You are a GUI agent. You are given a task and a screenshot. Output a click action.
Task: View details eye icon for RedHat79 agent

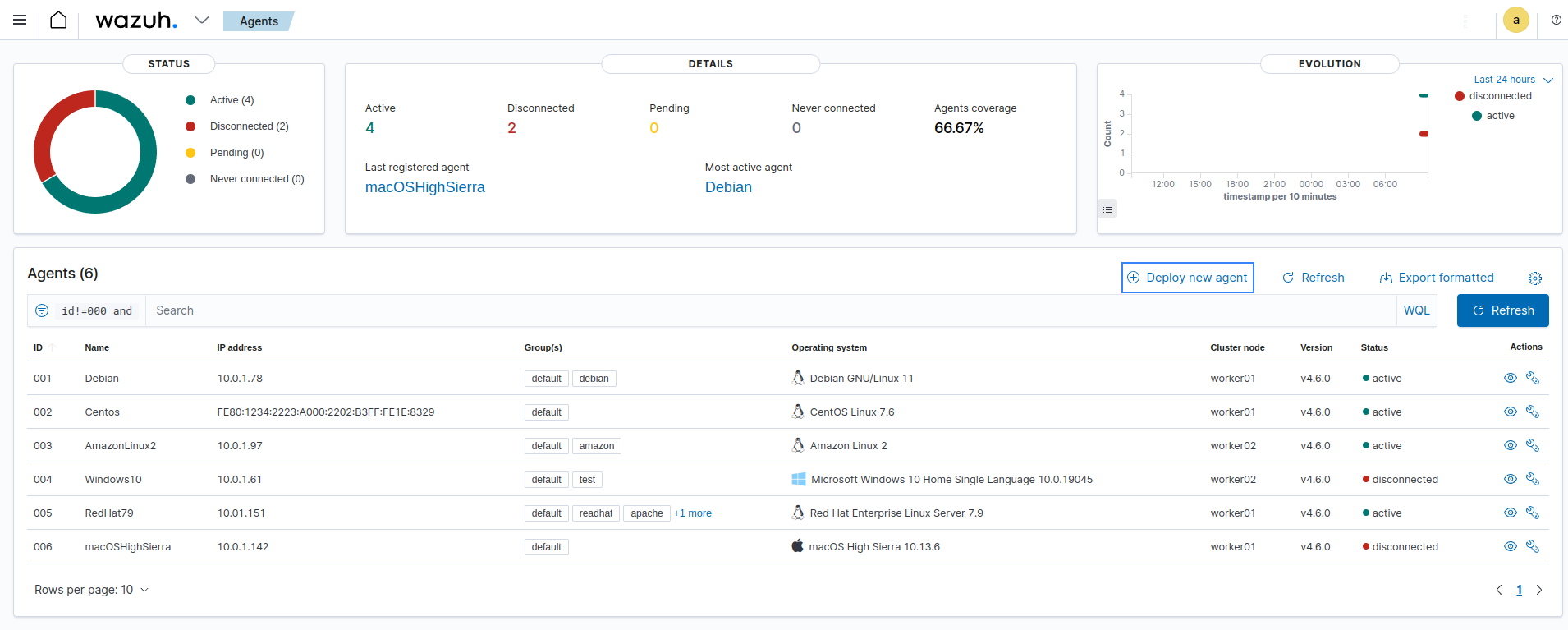coord(1510,513)
